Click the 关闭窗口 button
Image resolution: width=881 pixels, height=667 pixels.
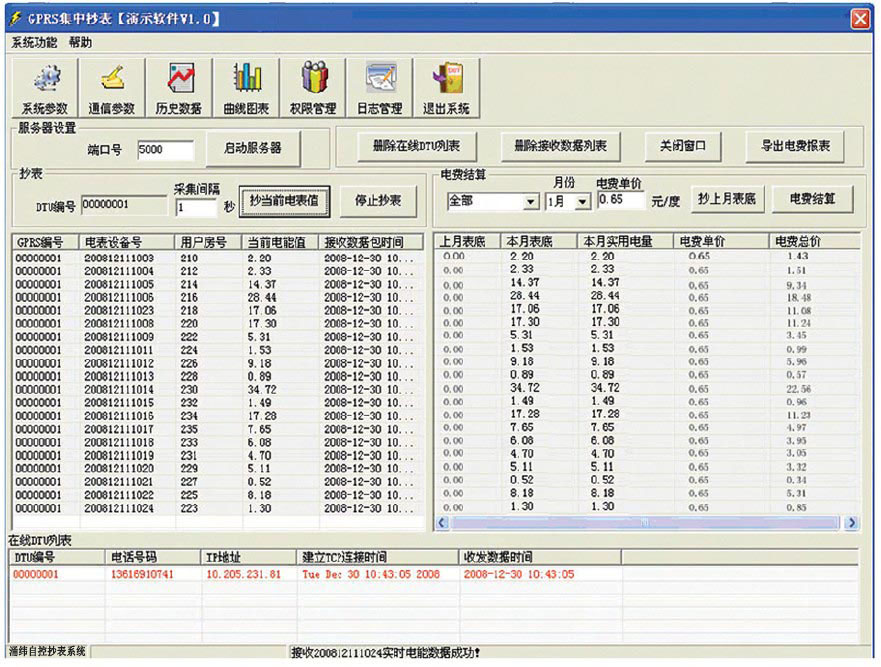pyautogui.click(x=683, y=146)
